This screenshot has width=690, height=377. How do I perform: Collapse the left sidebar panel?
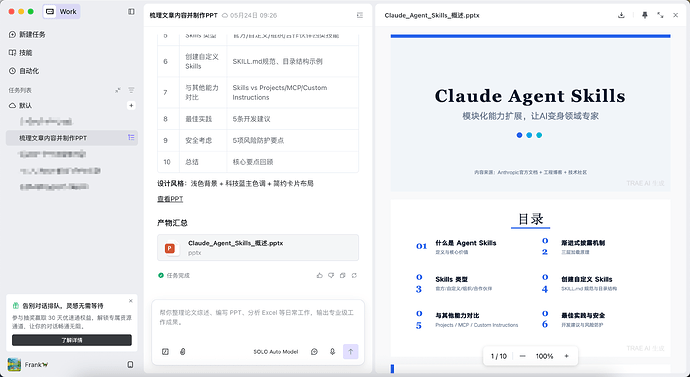(x=131, y=11)
